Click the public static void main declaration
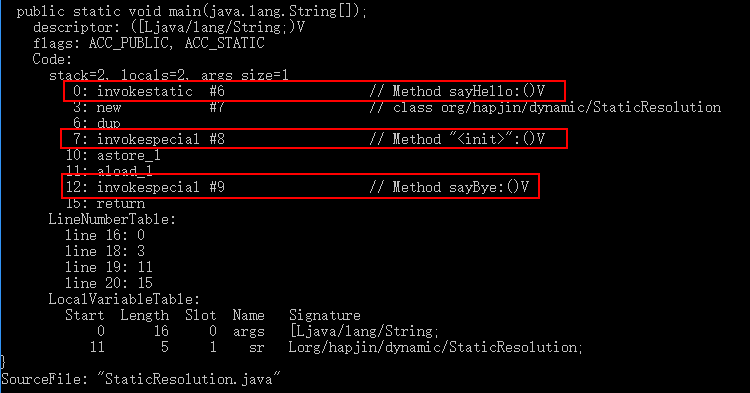 pyautogui.click(x=192, y=11)
